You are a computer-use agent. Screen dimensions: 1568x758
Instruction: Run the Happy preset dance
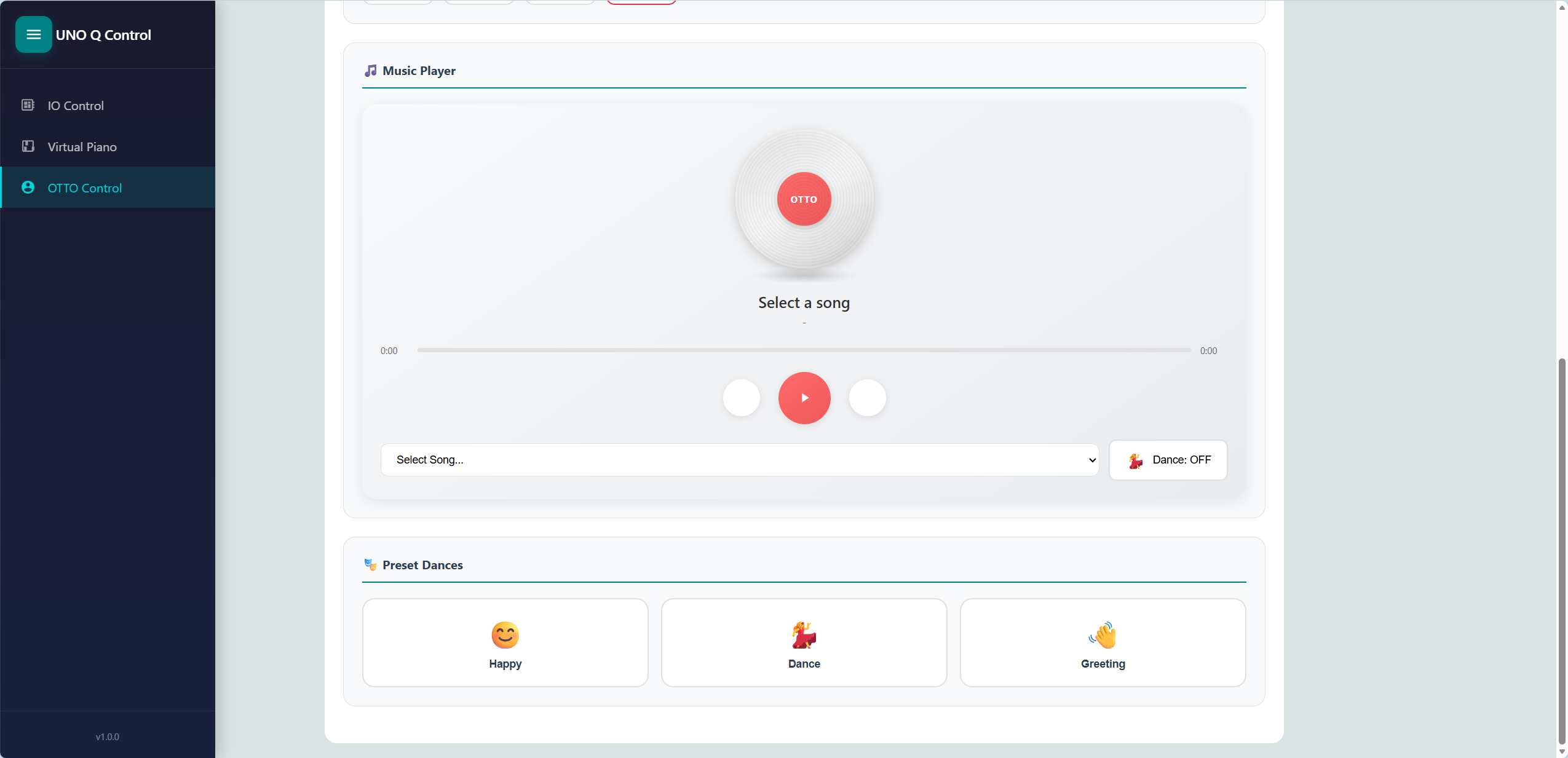(x=505, y=642)
